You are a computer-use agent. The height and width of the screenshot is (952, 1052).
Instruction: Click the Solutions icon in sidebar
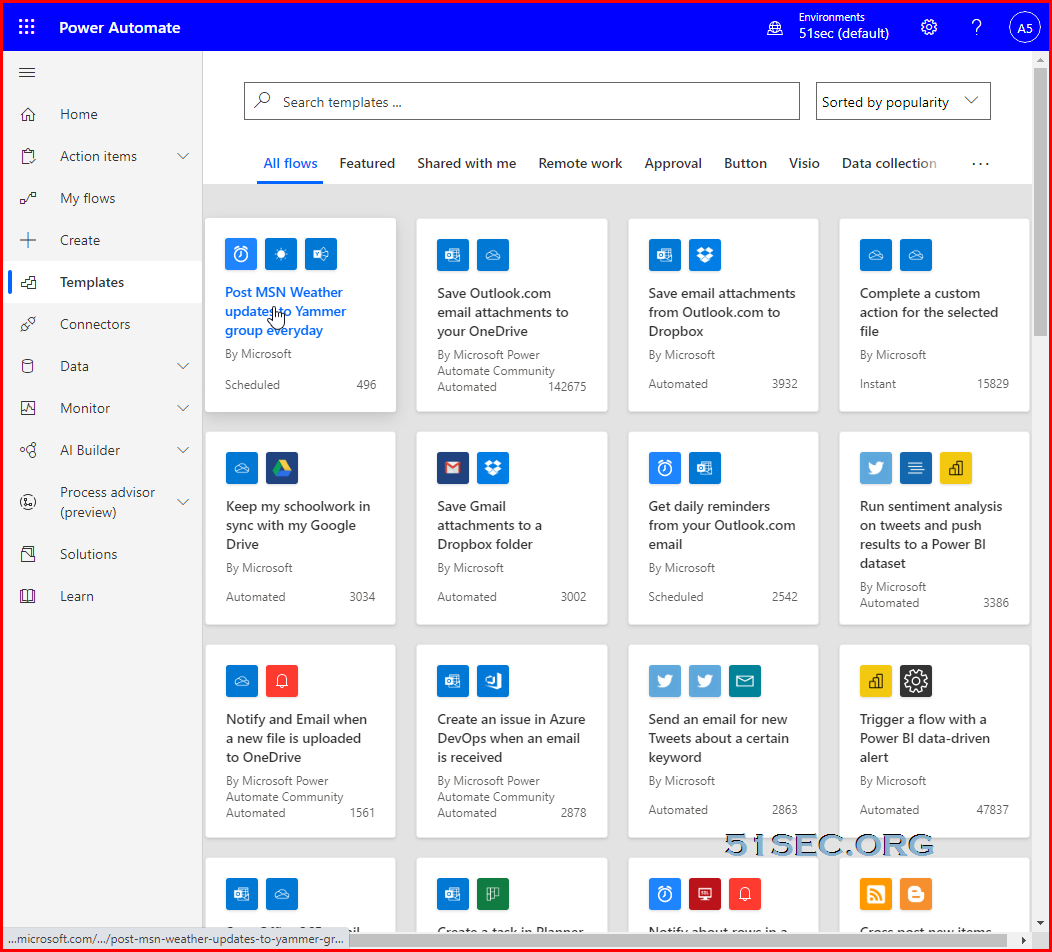[28, 554]
